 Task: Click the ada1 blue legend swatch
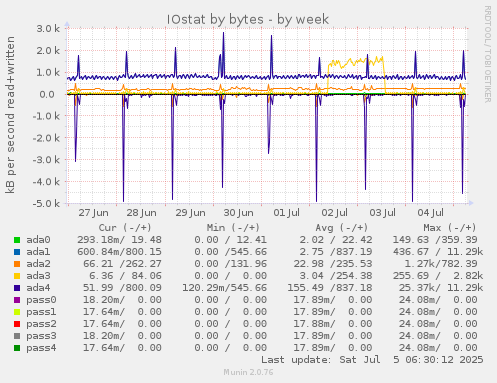pos(17,252)
